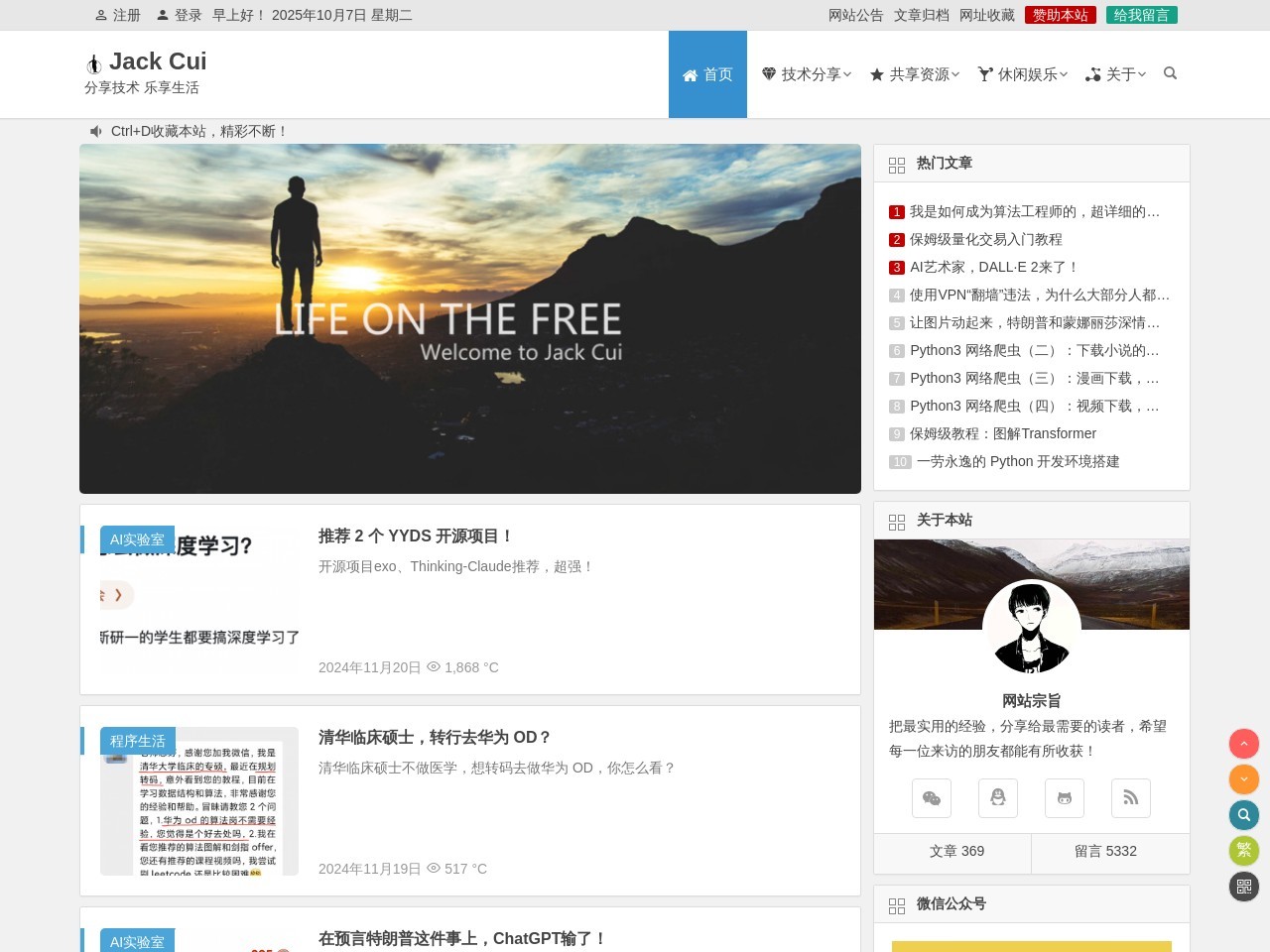Open the 关于 dropdown menu
This screenshot has height=952, width=1270.
click(x=1116, y=74)
